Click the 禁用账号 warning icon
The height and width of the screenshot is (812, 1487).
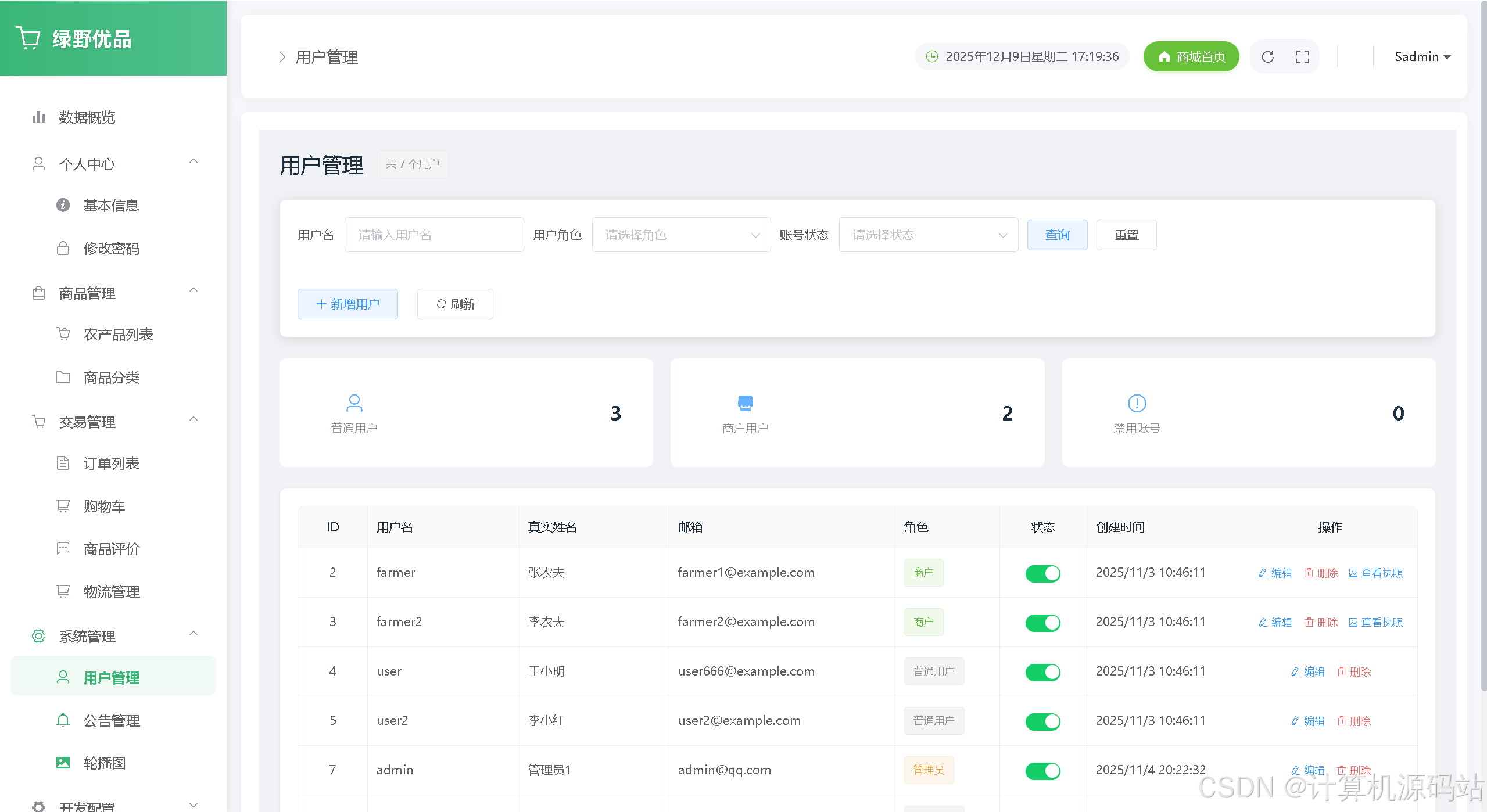(x=1137, y=403)
